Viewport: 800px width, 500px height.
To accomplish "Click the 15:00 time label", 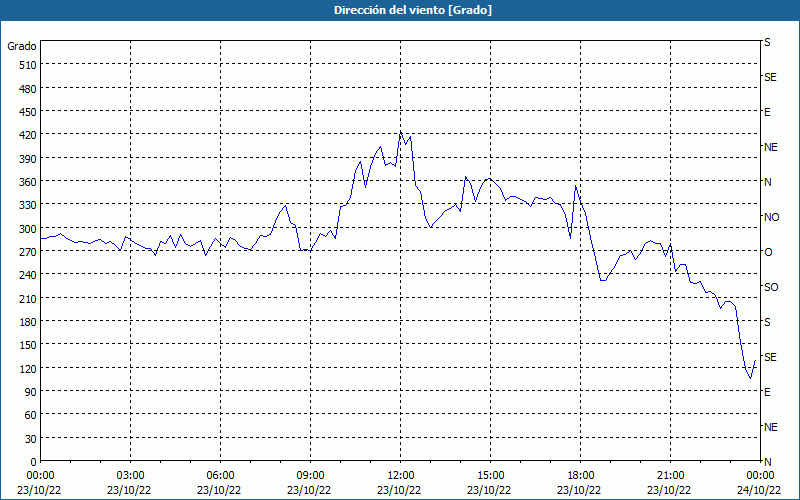I will pyautogui.click(x=491, y=476).
